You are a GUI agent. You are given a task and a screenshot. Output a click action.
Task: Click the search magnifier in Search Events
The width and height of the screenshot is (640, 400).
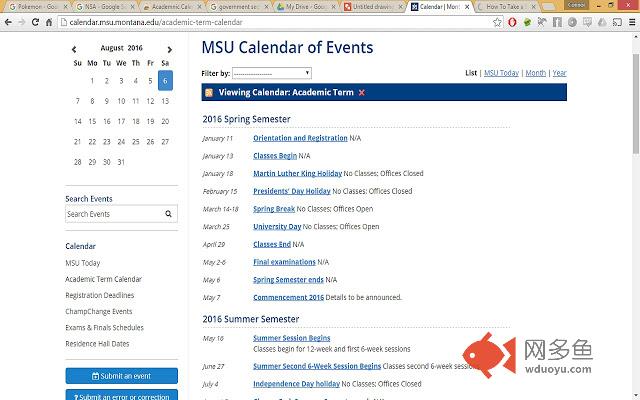[x=168, y=214]
